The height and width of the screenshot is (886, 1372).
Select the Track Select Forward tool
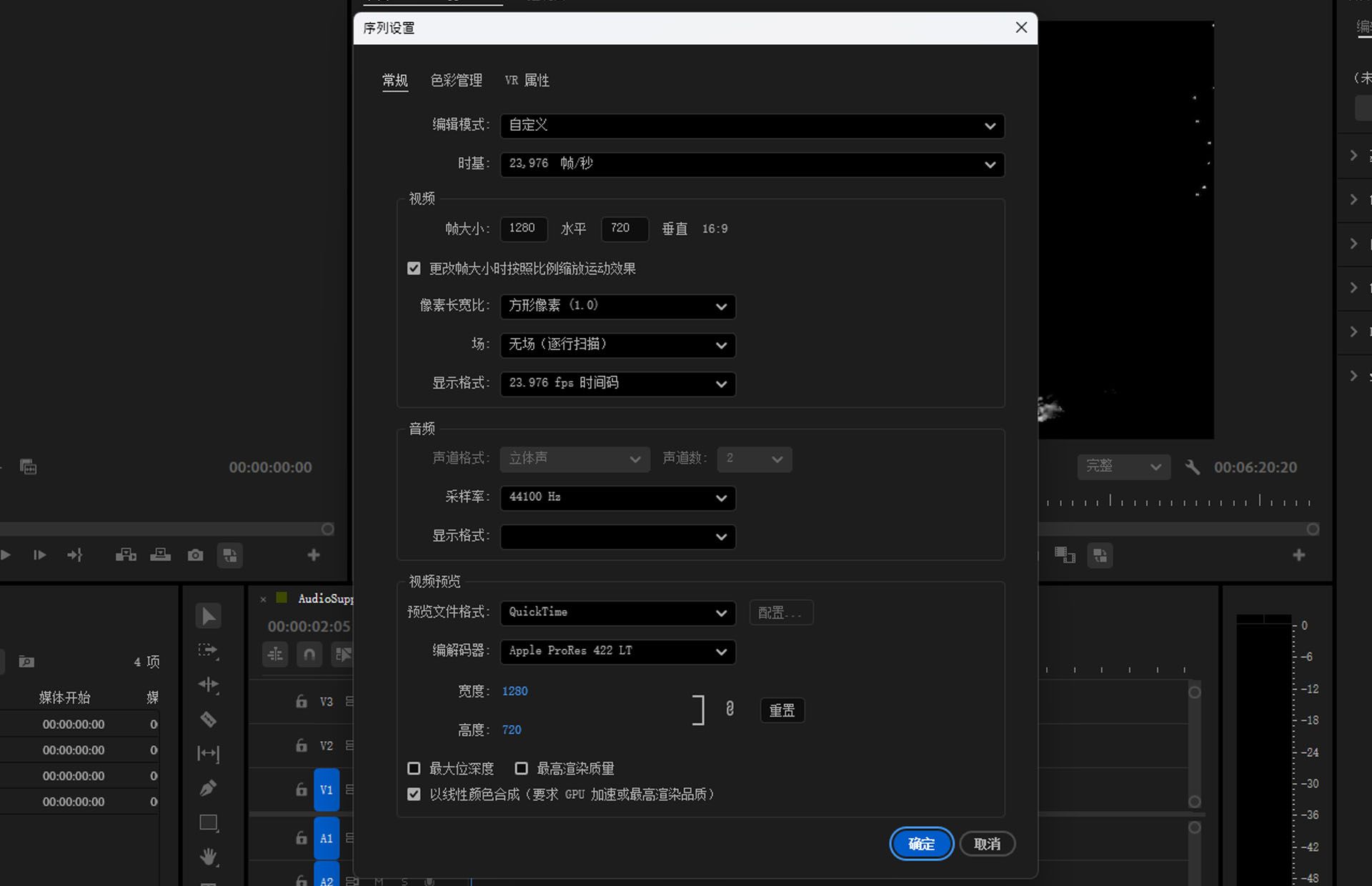pyautogui.click(x=208, y=651)
